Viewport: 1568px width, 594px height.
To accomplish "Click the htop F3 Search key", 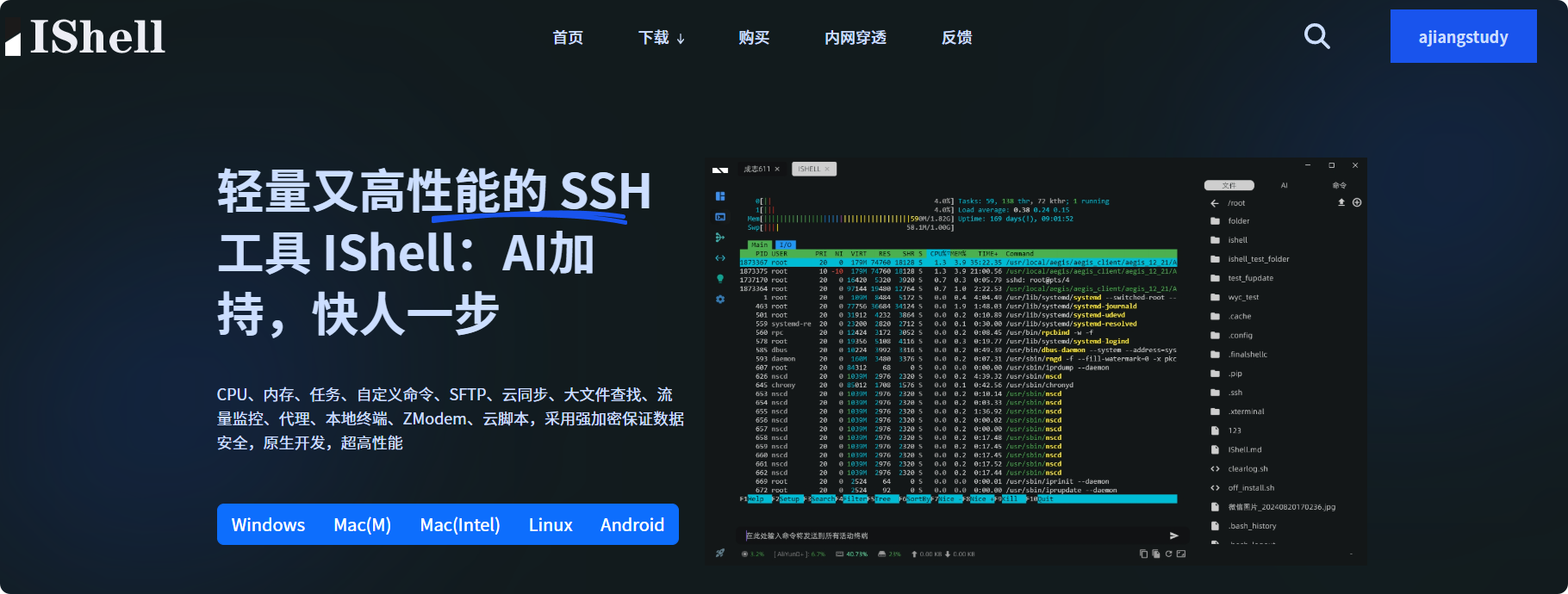I will point(819,499).
